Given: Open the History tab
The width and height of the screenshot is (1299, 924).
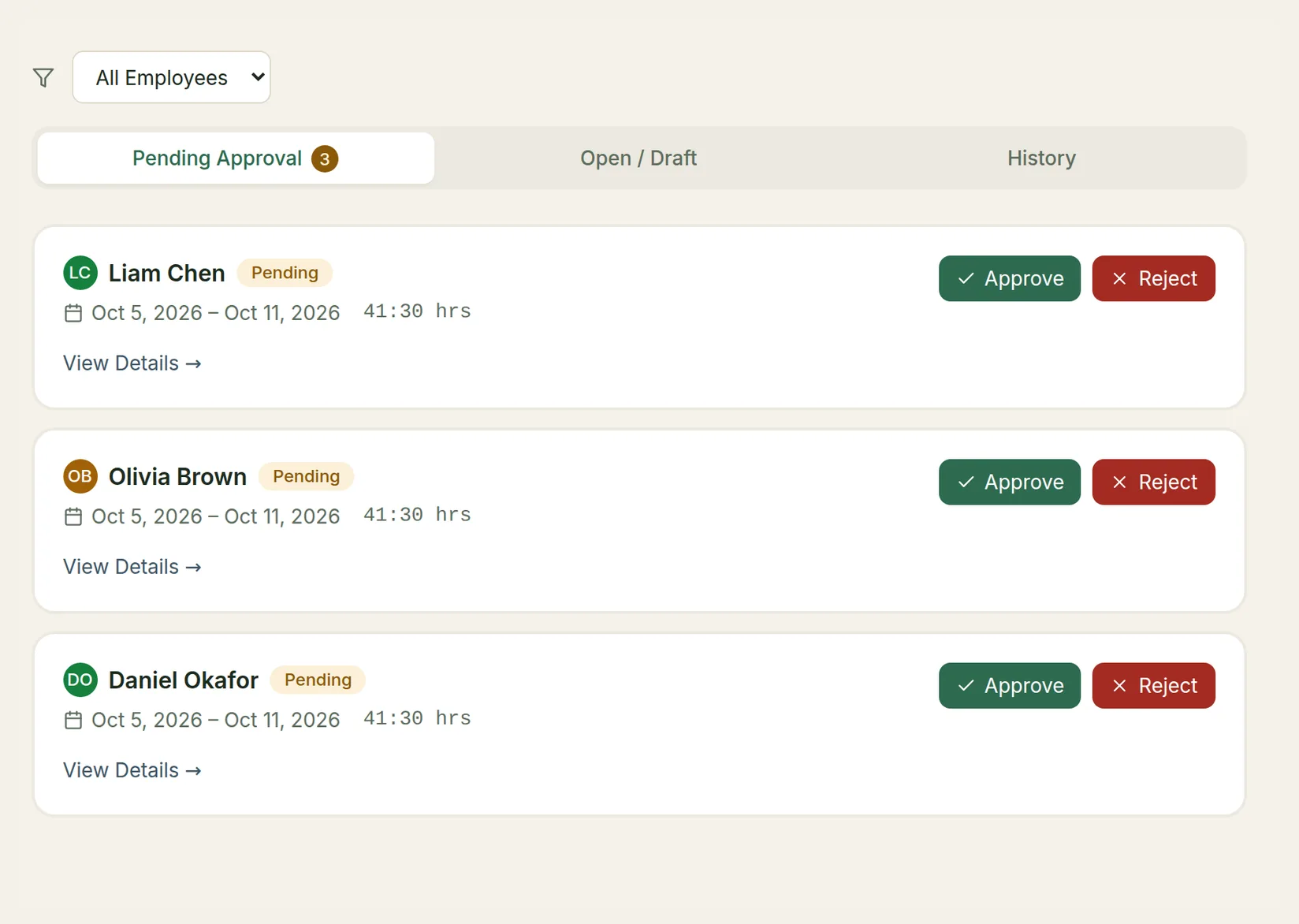Looking at the screenshot, I should pos(1041,158).
